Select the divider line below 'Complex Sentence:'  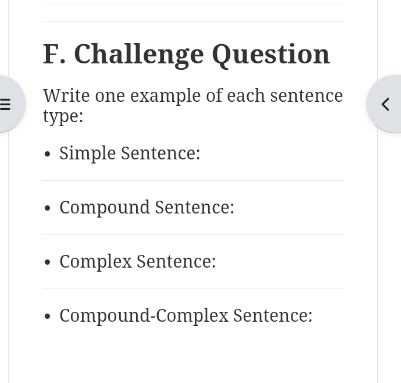(x=193, y=289)
